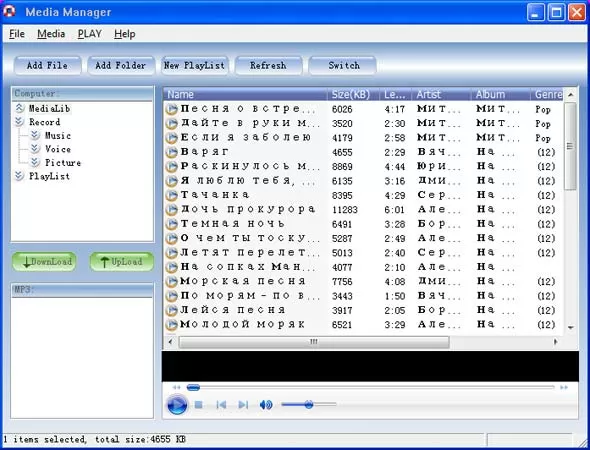Mute audio with the speaker icon
590x450 pixels.
coord(266,405)
